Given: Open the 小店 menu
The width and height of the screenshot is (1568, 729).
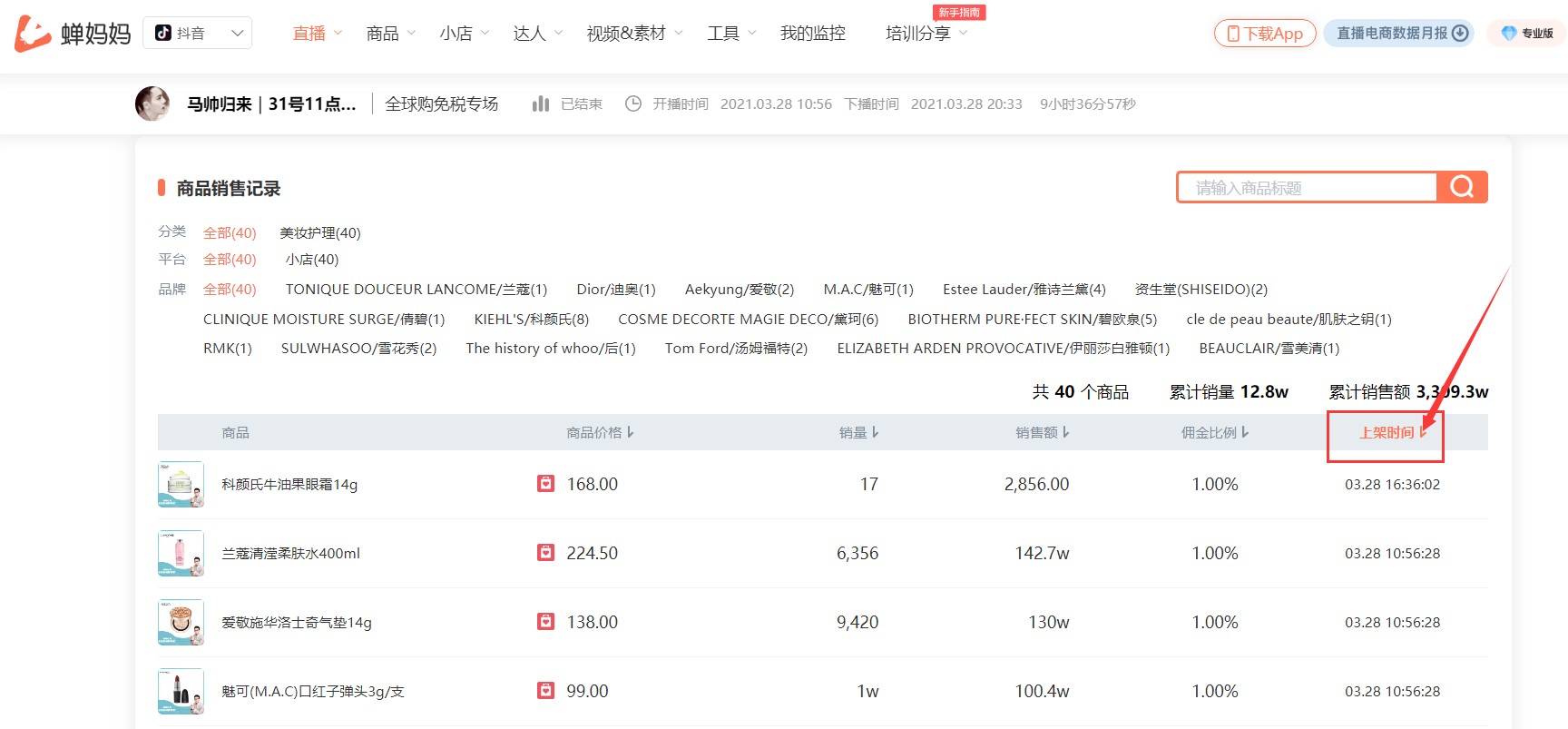Looking at the screenshot, I should pyautogui.click(x=465, y=34).
